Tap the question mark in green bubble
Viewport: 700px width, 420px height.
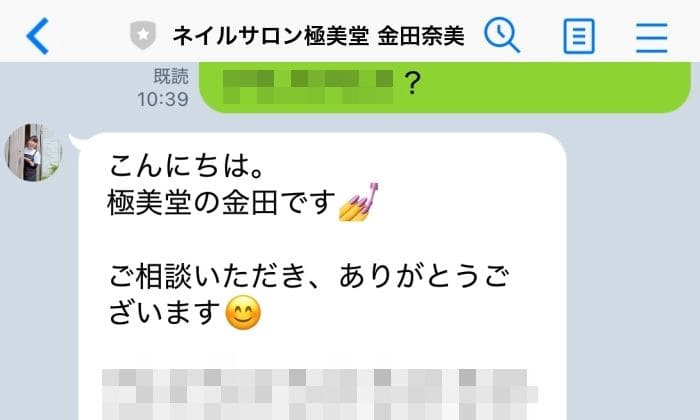click(x=413, y=83)
